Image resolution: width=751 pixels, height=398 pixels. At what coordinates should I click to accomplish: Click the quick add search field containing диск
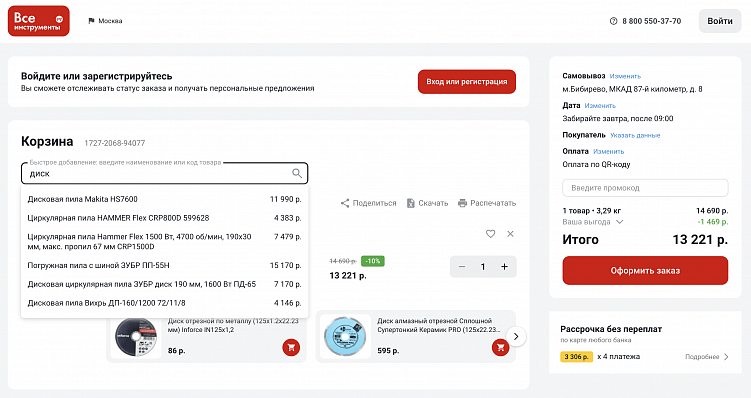coord(164,173)
